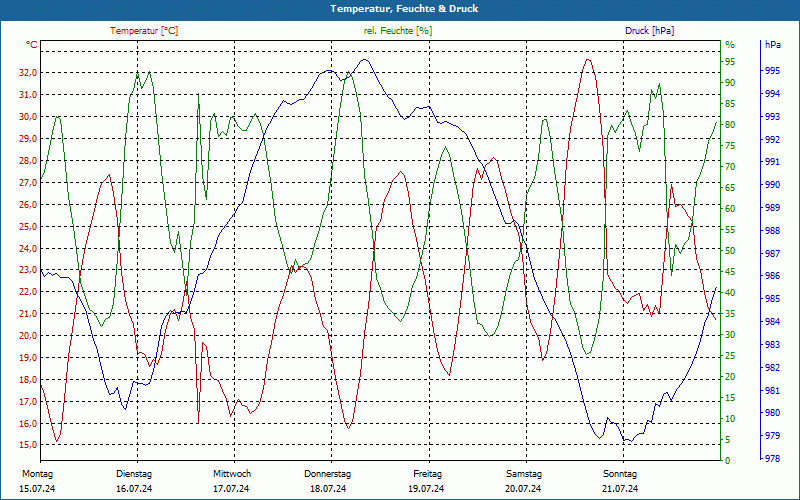Click the '995' pressure axis value
Image resolution: width=800 pixels, height=500 pixels.
pos(773,71)
